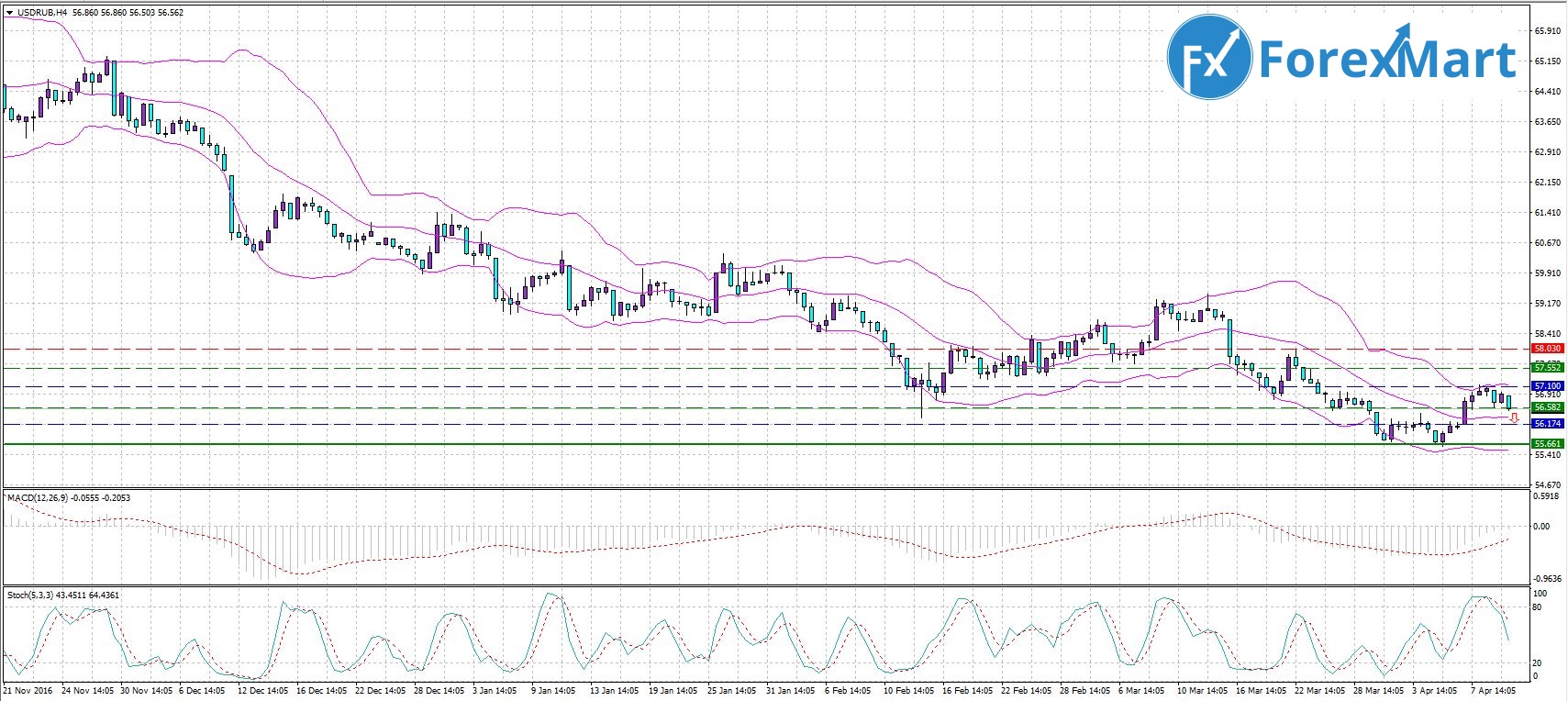The image size is (1568, 701).
Task: Click the green 55.661 support label
Action: coord(1547,444)
